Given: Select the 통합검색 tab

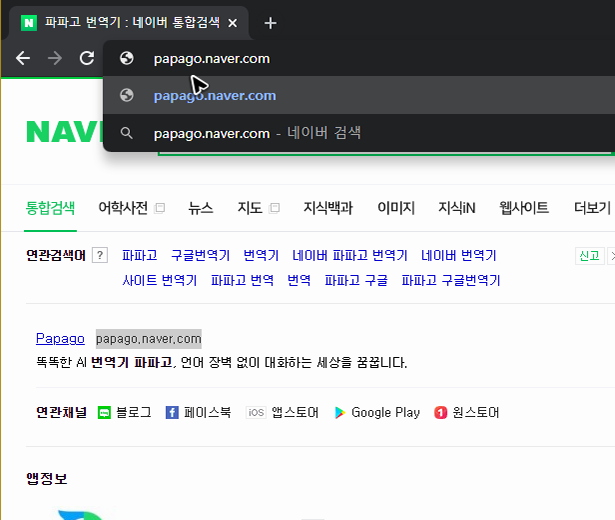Looking at the screenshot, I should point(50,208).
